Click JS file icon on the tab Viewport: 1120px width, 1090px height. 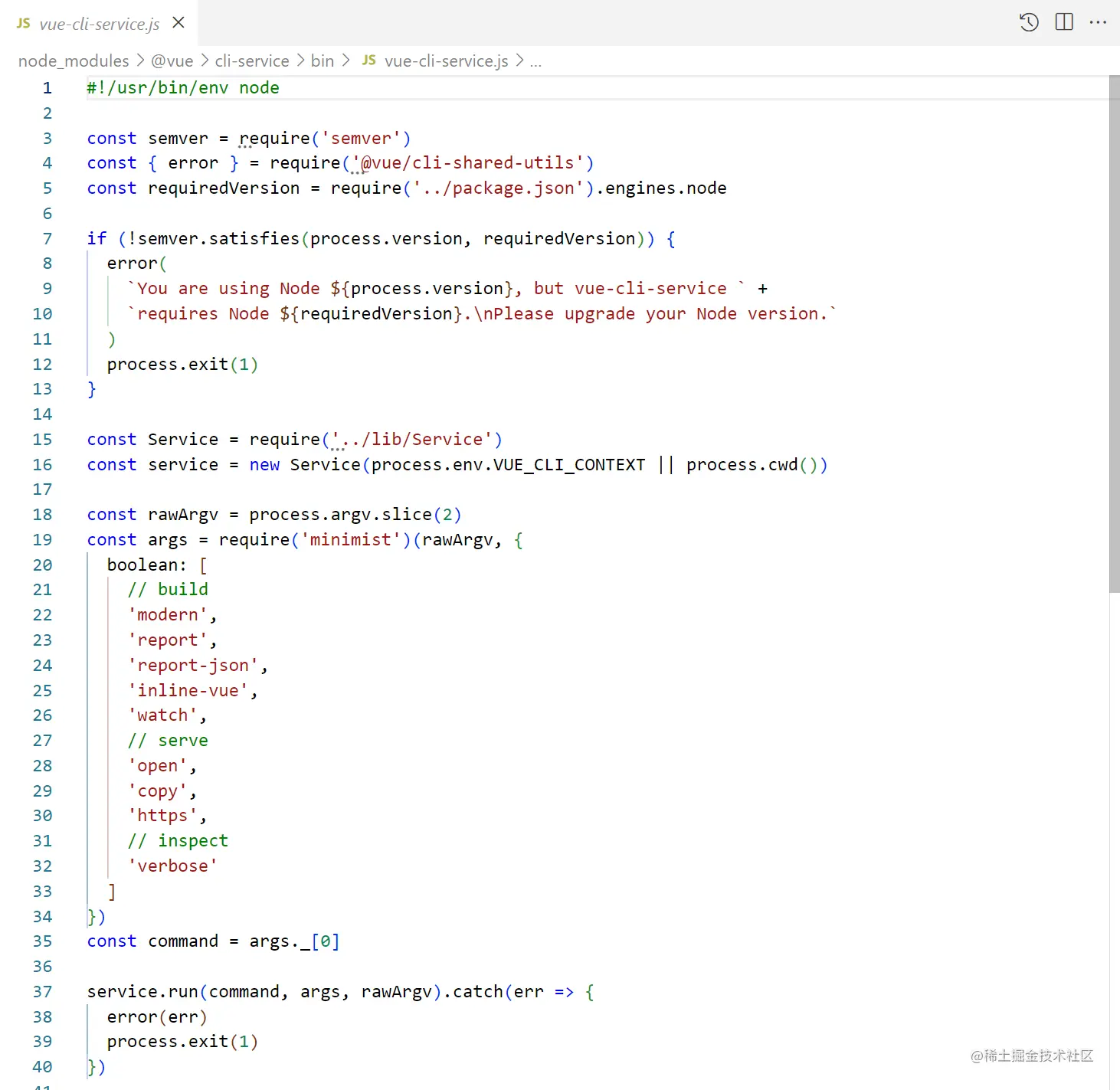click(24, 23)
